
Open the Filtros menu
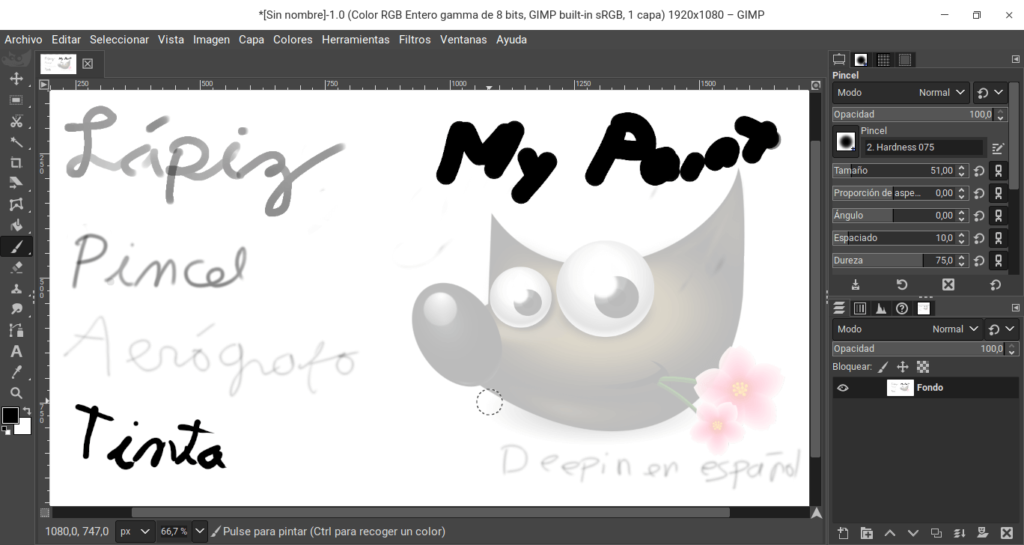click(415, 40)
